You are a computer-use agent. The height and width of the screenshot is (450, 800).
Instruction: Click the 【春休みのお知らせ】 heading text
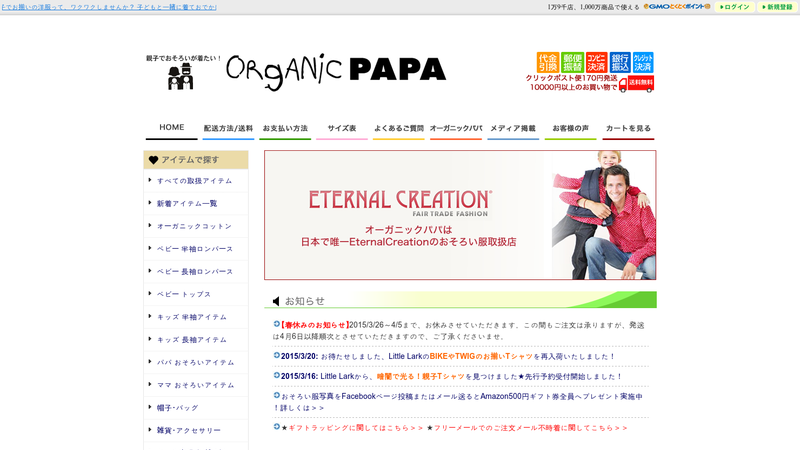click(314, 325)
